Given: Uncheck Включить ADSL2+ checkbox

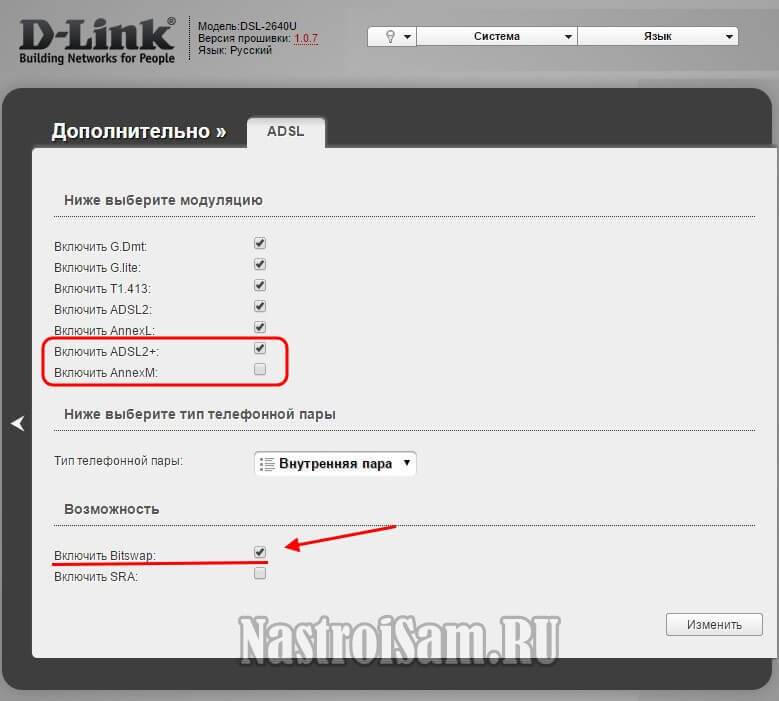Looking at the screenshot, I should [260, 348].
